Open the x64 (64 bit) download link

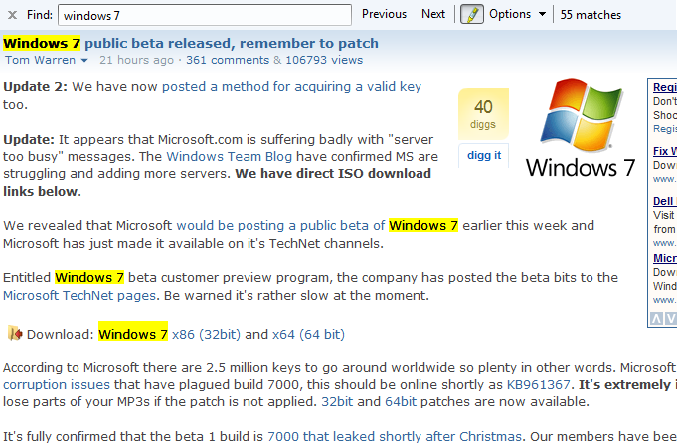click(308, 335)
